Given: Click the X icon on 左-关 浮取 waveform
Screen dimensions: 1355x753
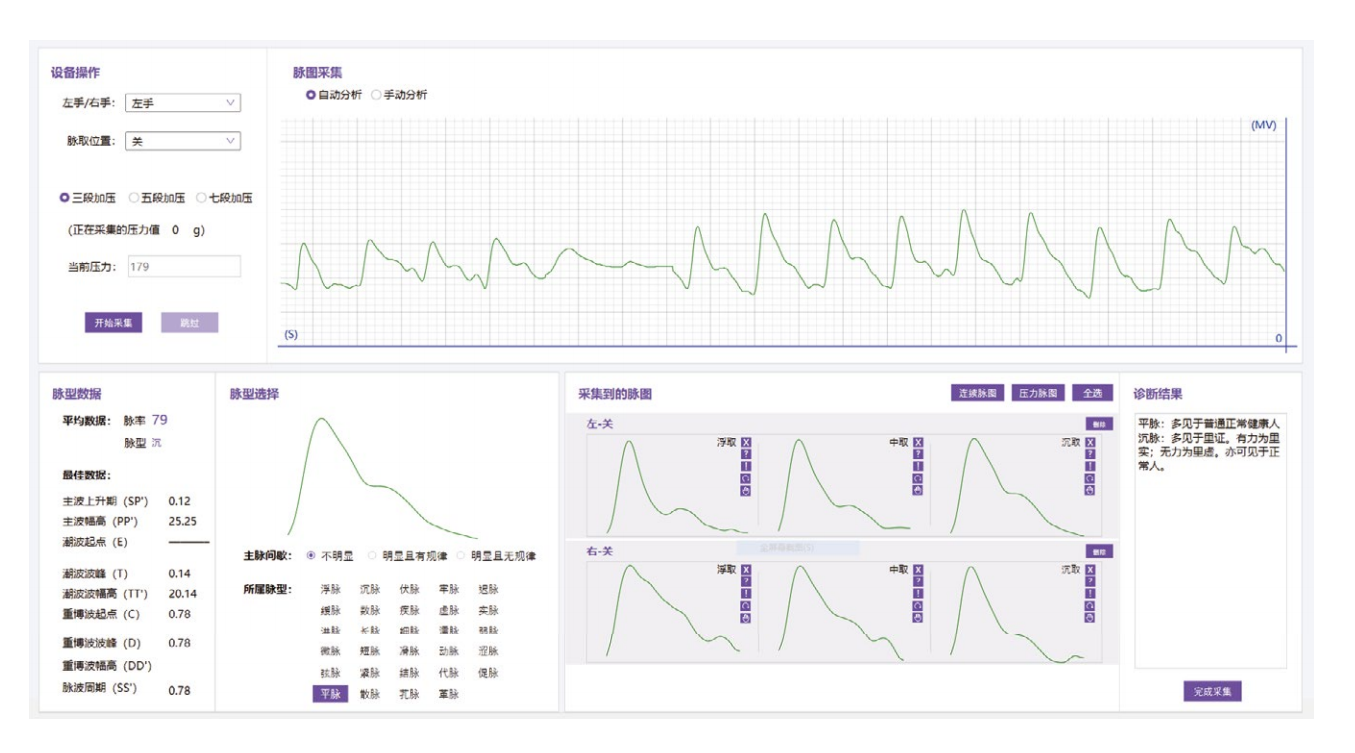Looking at the screenshot, I should [x=746, y=442].
